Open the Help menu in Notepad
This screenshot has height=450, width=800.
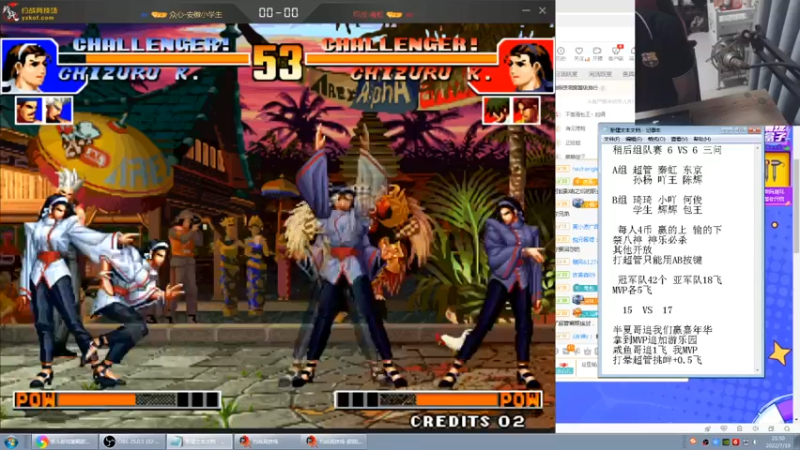[702, 139]
